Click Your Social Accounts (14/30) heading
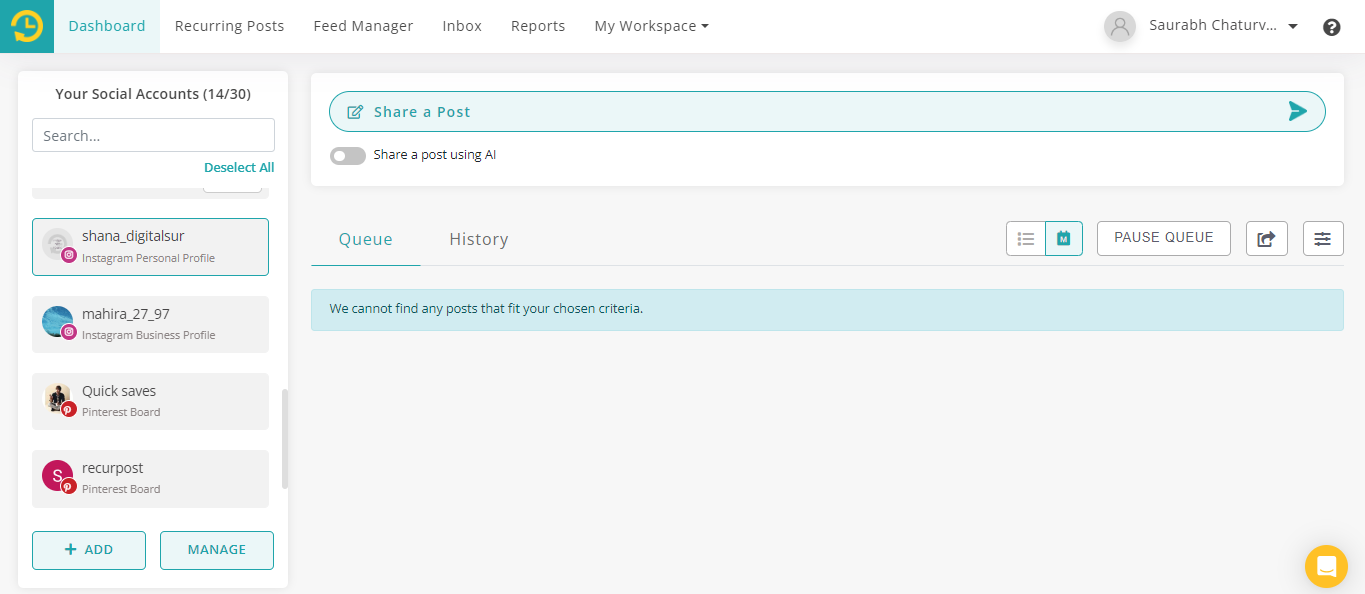 click(x=153, y=94)
